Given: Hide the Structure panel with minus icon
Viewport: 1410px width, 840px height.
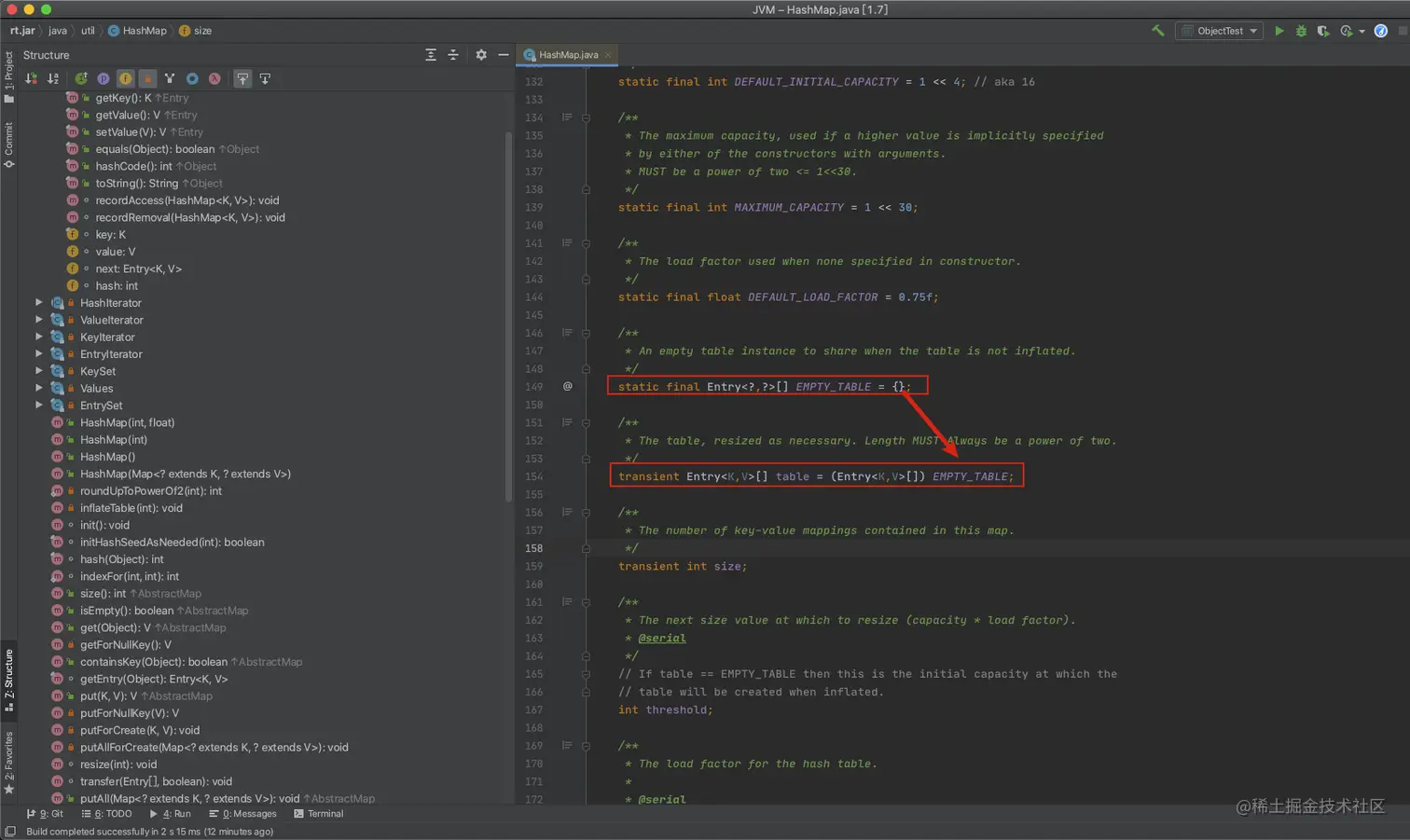Looking at the screenshot, I should [504, 55].
